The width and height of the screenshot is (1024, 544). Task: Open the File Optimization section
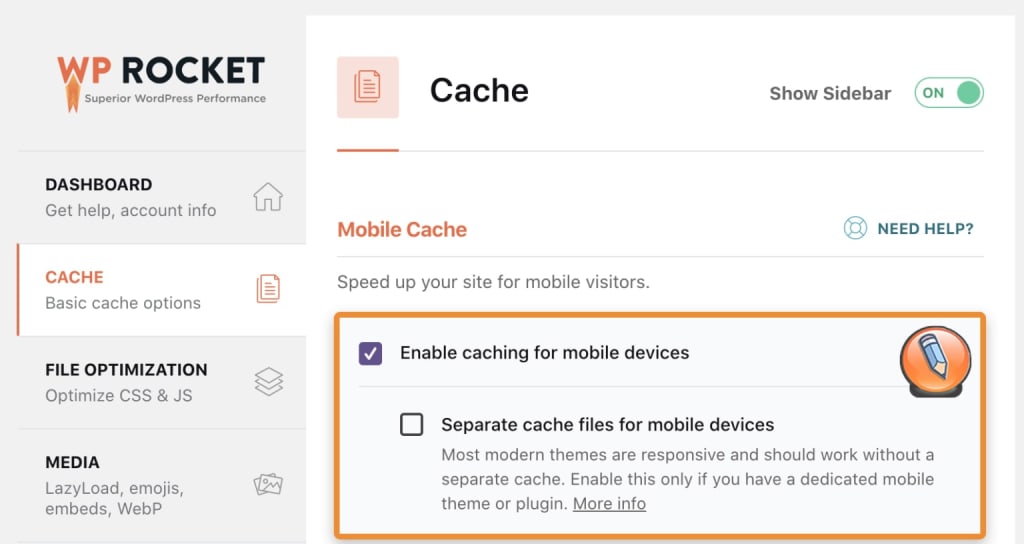pos(126,381)
